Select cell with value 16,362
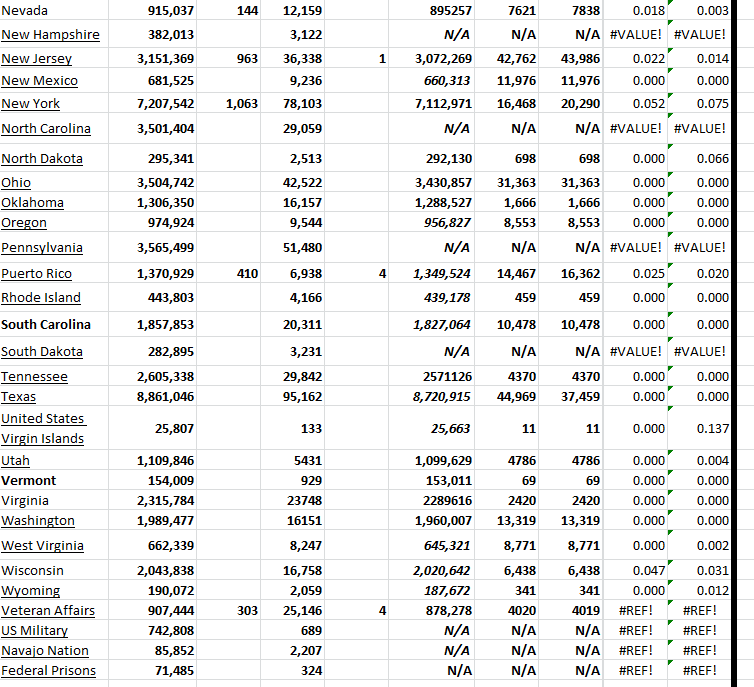 point(570,274)
